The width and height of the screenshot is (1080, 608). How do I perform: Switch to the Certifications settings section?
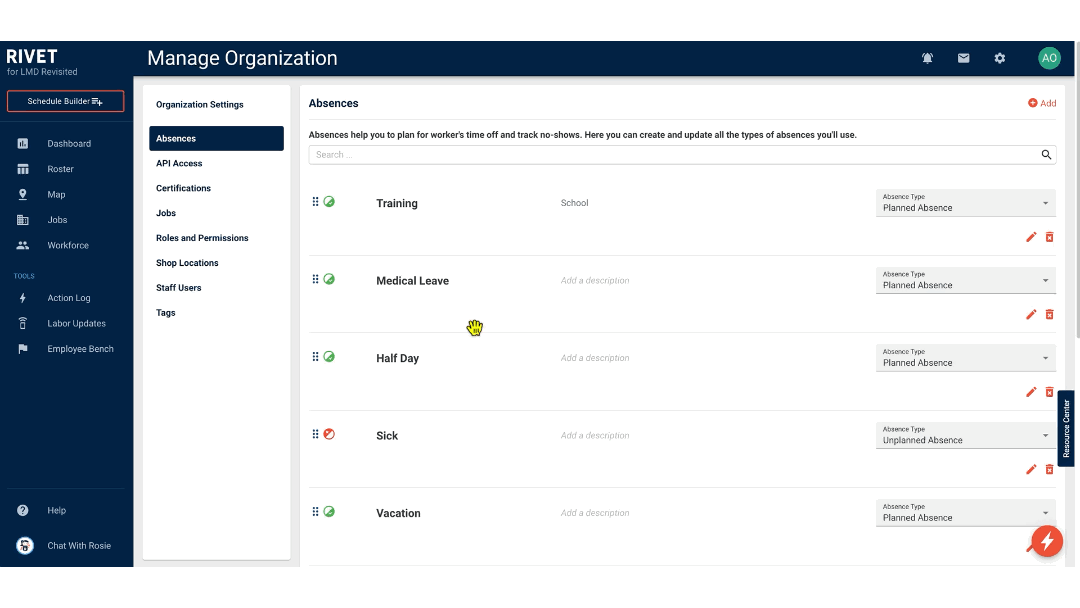183,188
